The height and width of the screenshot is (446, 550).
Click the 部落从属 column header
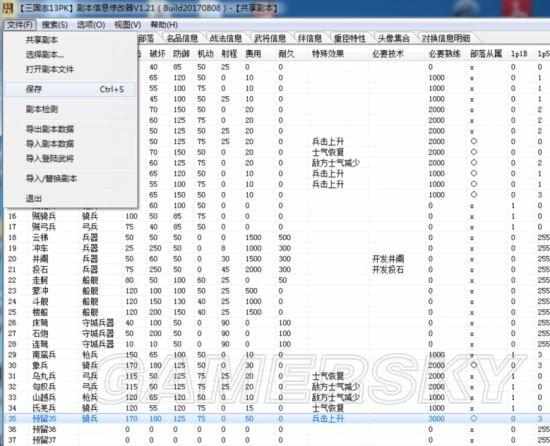(486, 54)
